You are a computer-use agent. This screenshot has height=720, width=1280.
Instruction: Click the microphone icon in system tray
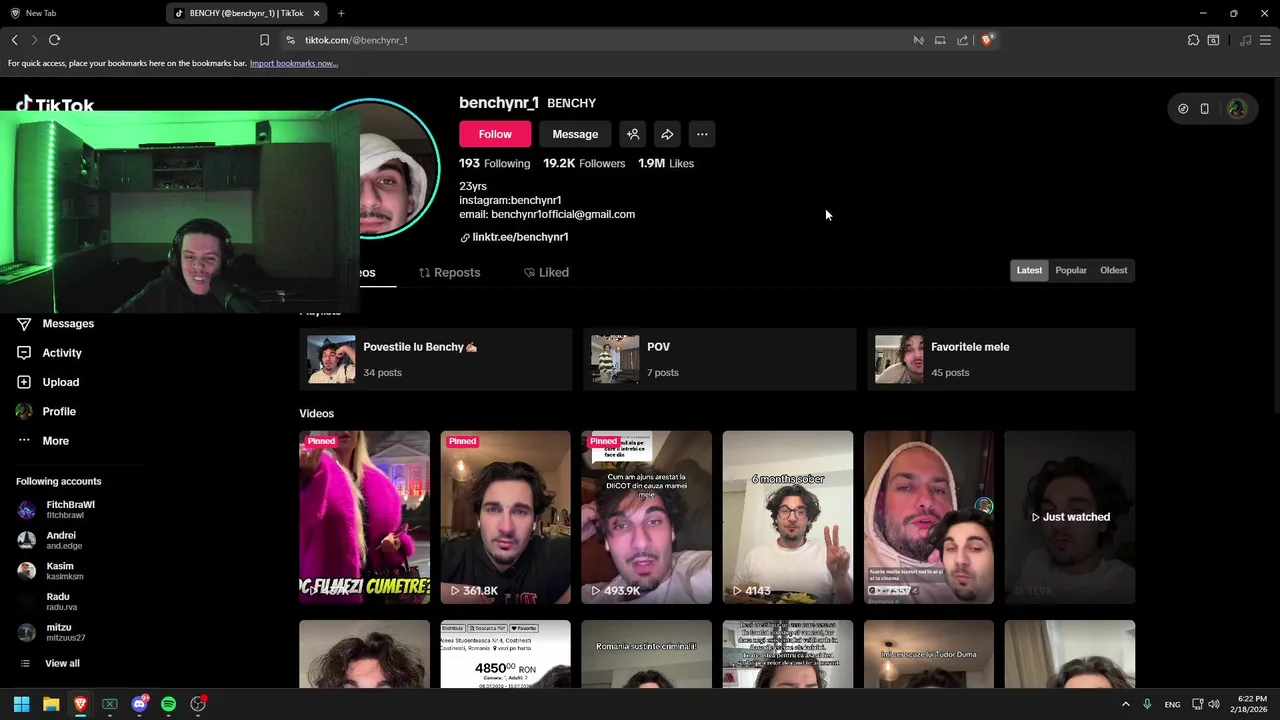pos(1147,704)
